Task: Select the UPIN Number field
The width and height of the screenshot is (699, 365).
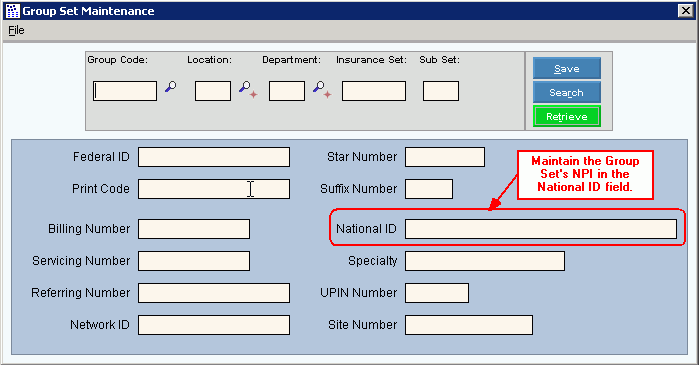Action: (x=437, y=293)
